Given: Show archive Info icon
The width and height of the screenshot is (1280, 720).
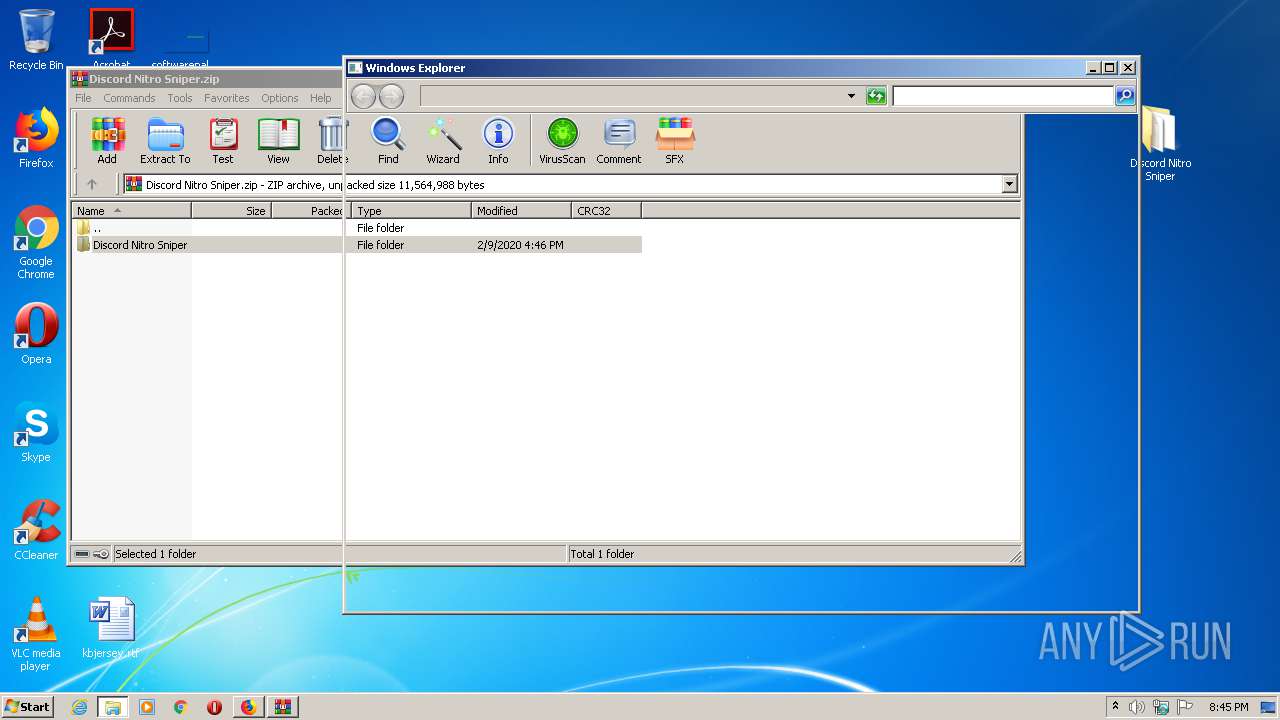Looking at the screenshot, I should (498, 141).
